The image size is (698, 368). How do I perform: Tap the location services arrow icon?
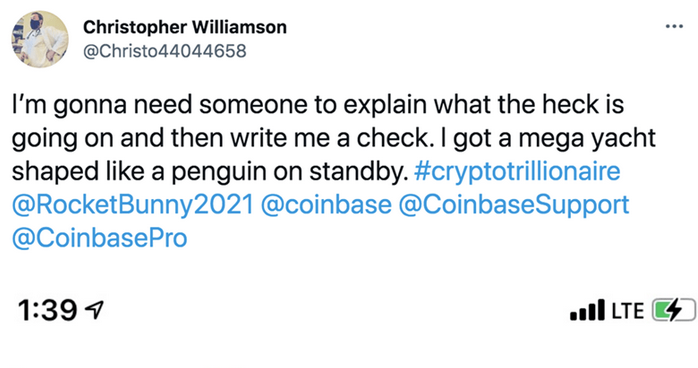pyautogui.click(x=94, y=310)
